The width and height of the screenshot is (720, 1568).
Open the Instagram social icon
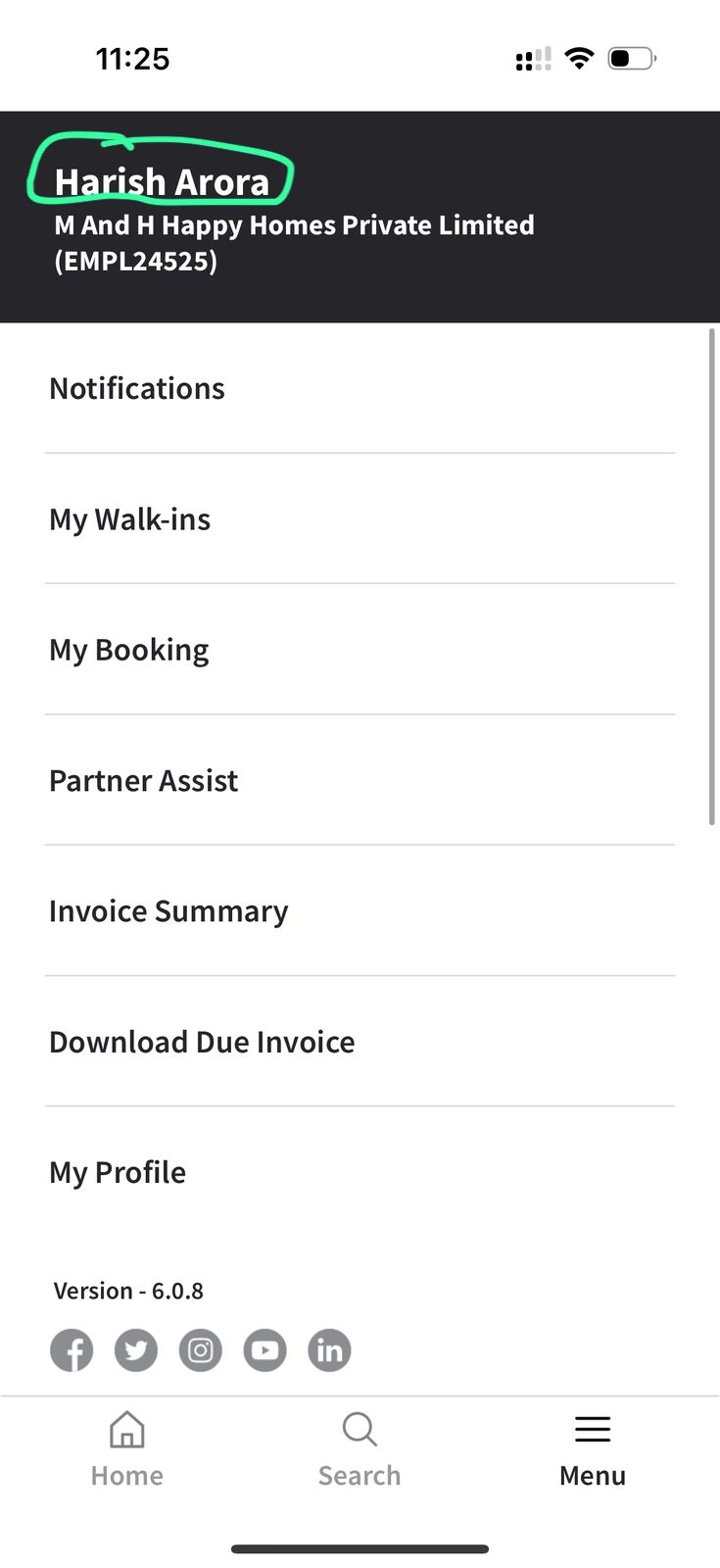coord(201,1350)
